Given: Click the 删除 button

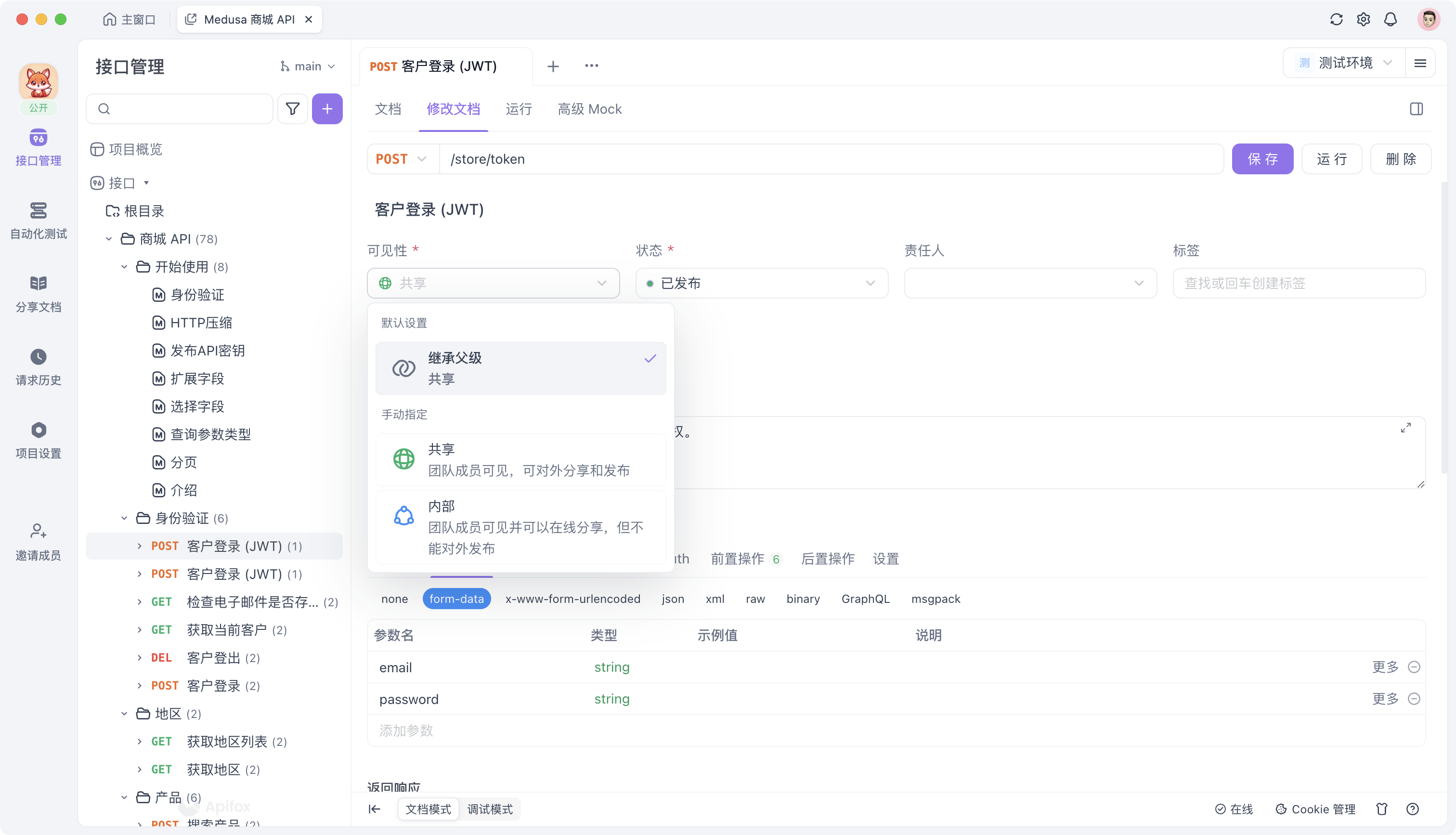Looking at the screenshot, I should click(x=1401, y=159).
